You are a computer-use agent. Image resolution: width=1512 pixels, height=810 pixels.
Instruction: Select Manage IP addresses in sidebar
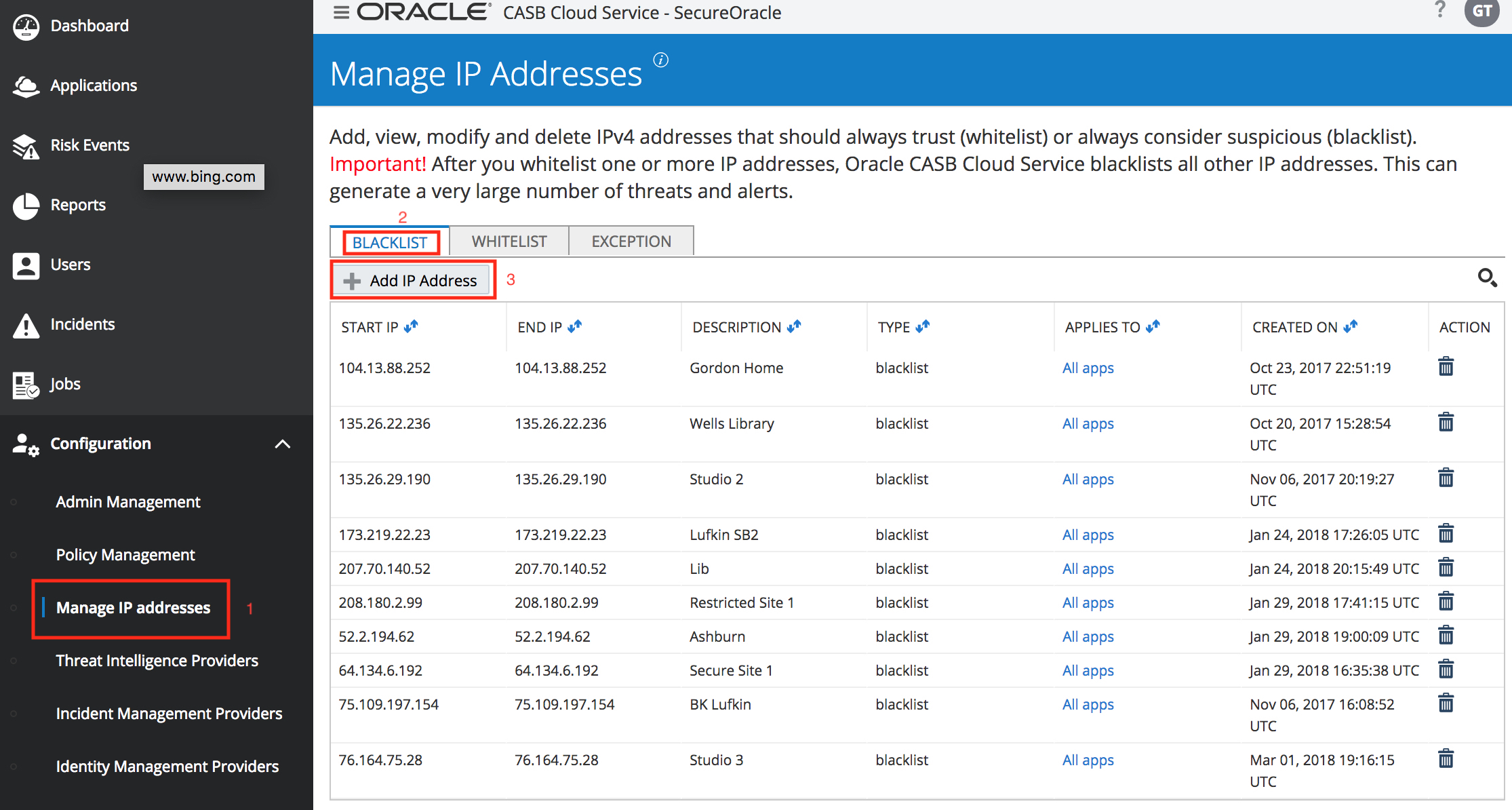tap(133, 608)
